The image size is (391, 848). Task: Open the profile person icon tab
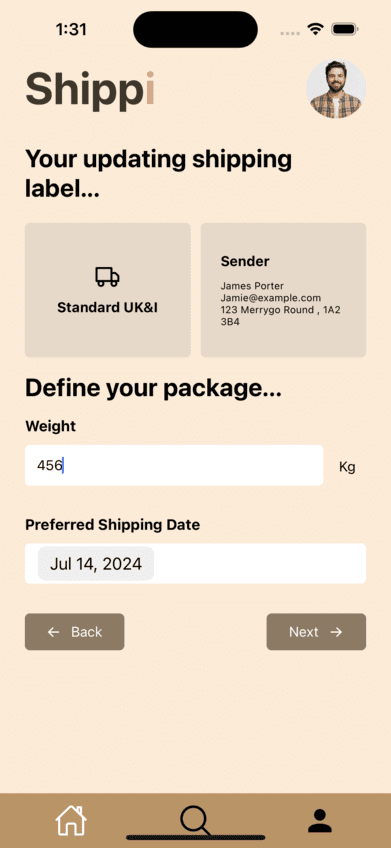320,820
